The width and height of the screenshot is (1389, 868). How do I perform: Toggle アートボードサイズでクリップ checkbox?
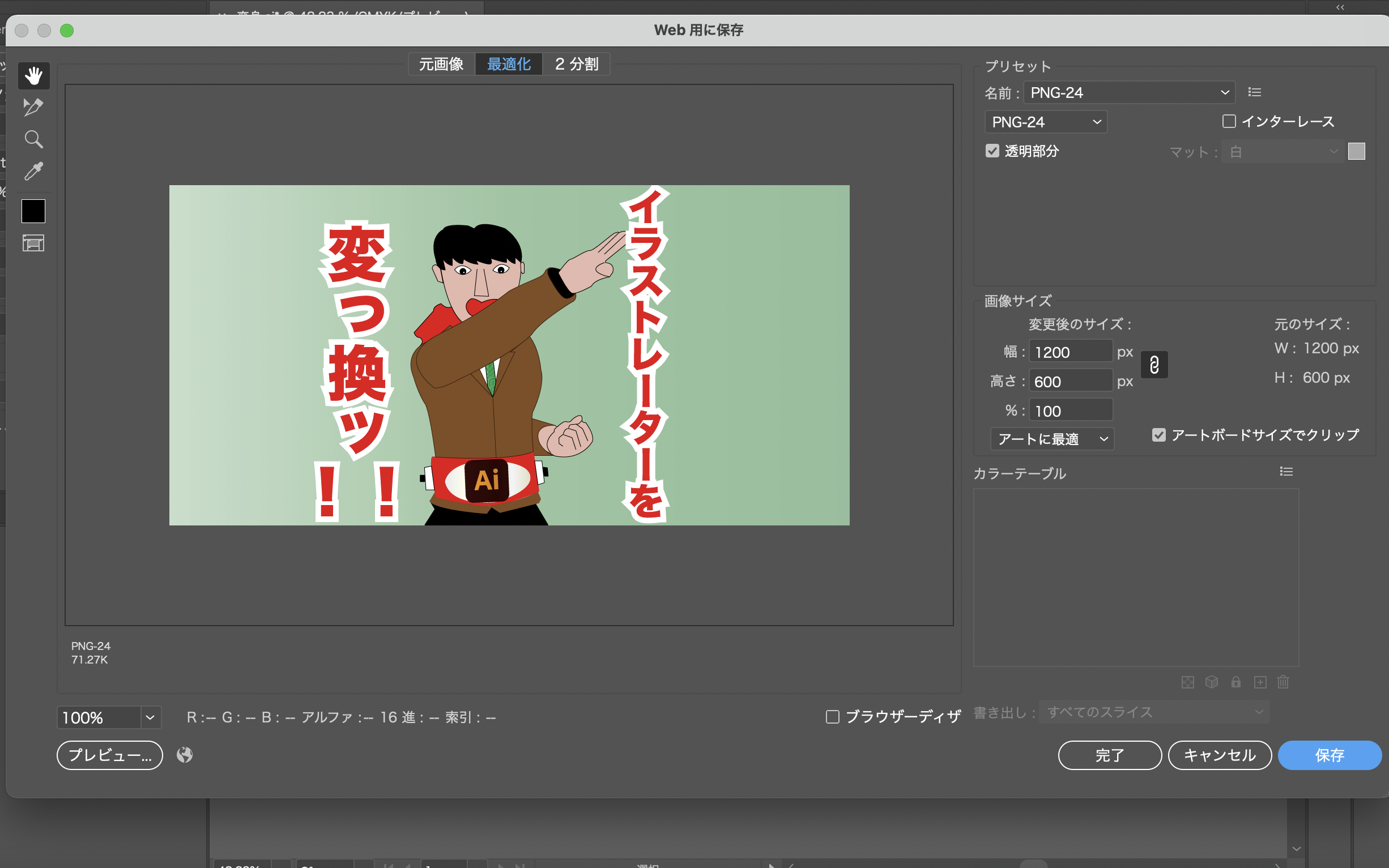[1159, 435]
